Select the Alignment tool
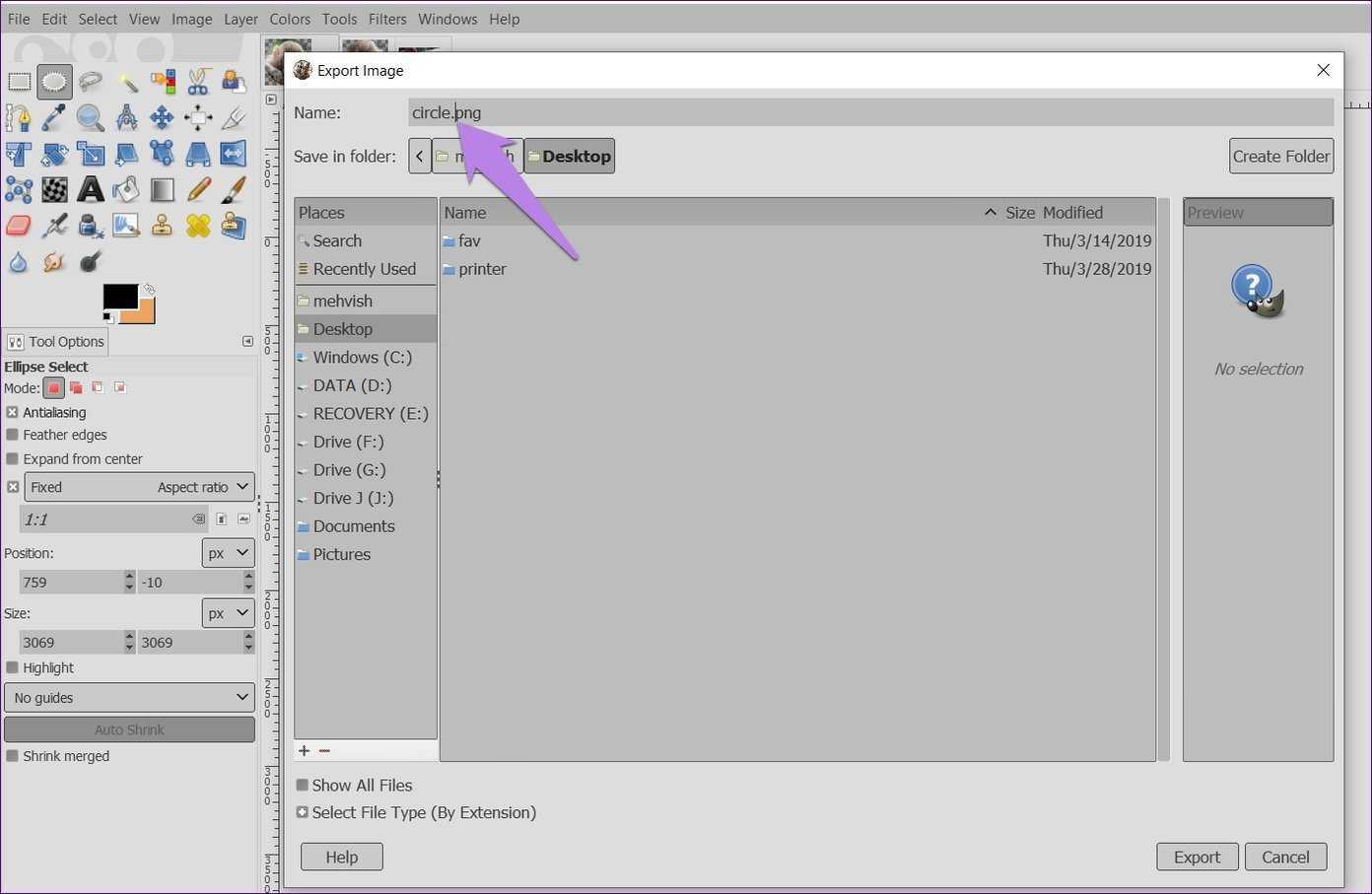 198,118
